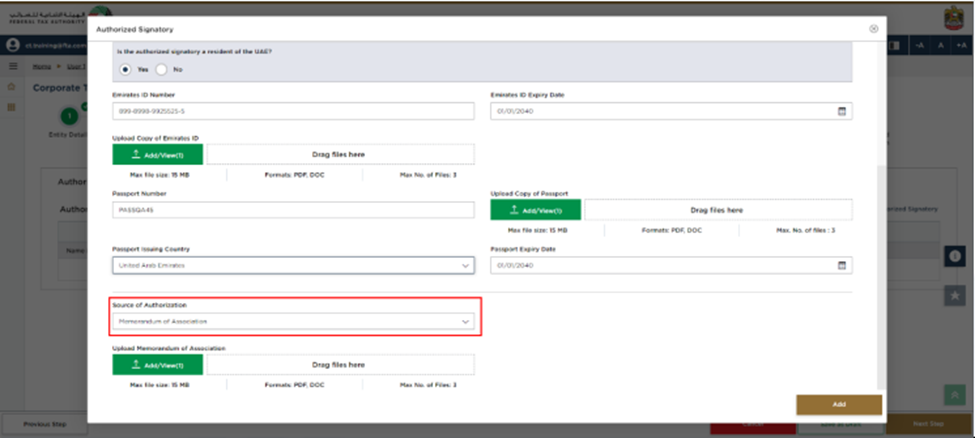Select Yes for UAE resident
The height and width of the screenshot is (438, 975).
pos(126,69)
